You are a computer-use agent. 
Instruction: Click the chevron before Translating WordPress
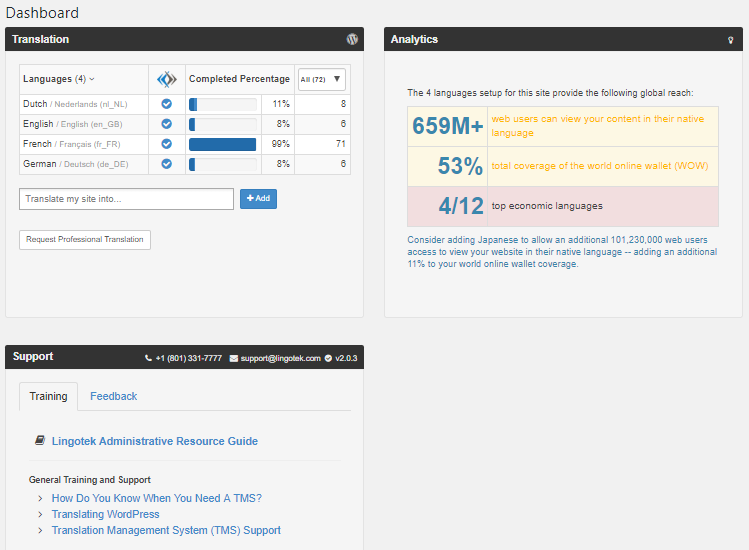pyautogui.click(x=40, y=514)
